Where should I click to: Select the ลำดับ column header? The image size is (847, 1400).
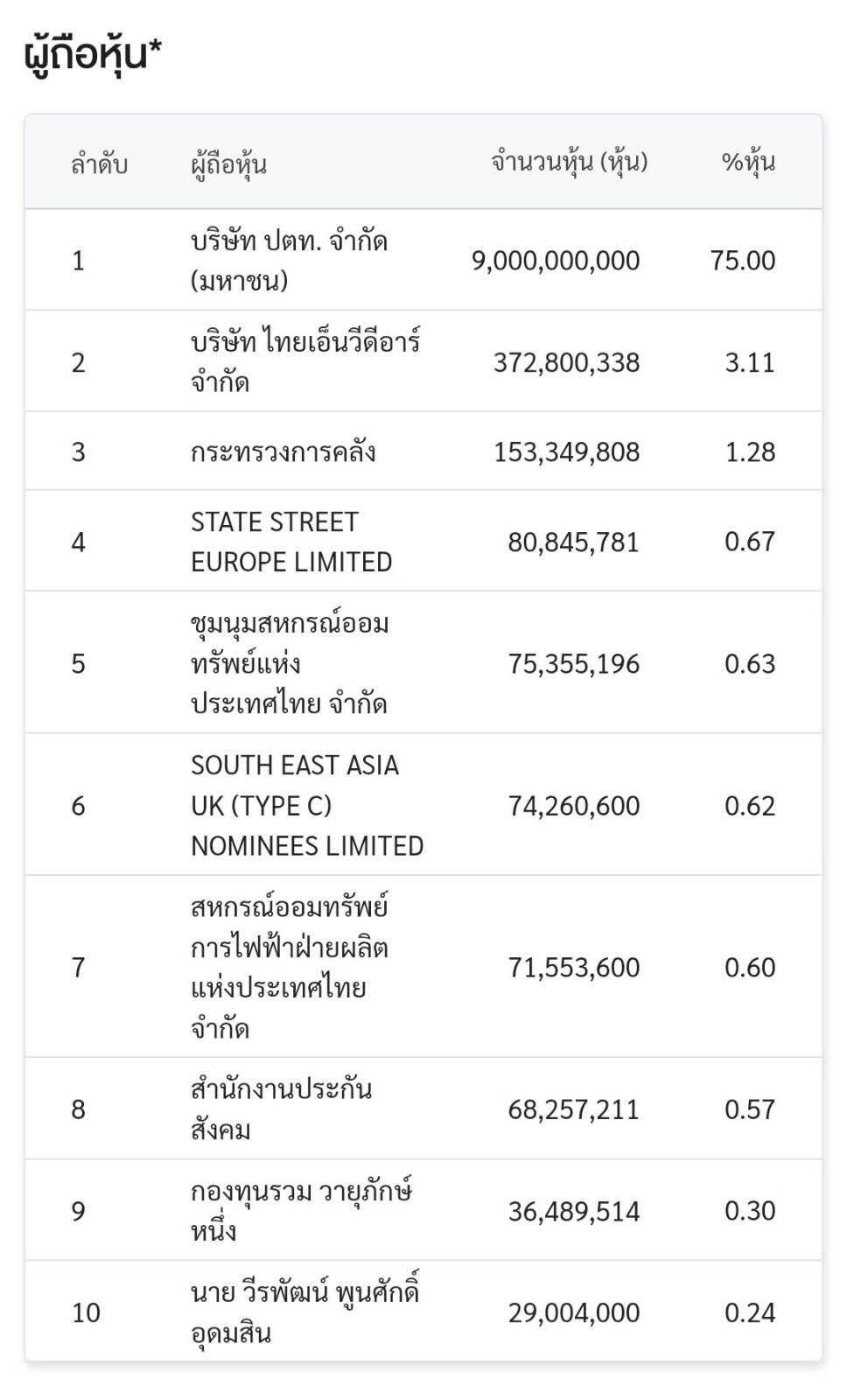coord(100,163)
